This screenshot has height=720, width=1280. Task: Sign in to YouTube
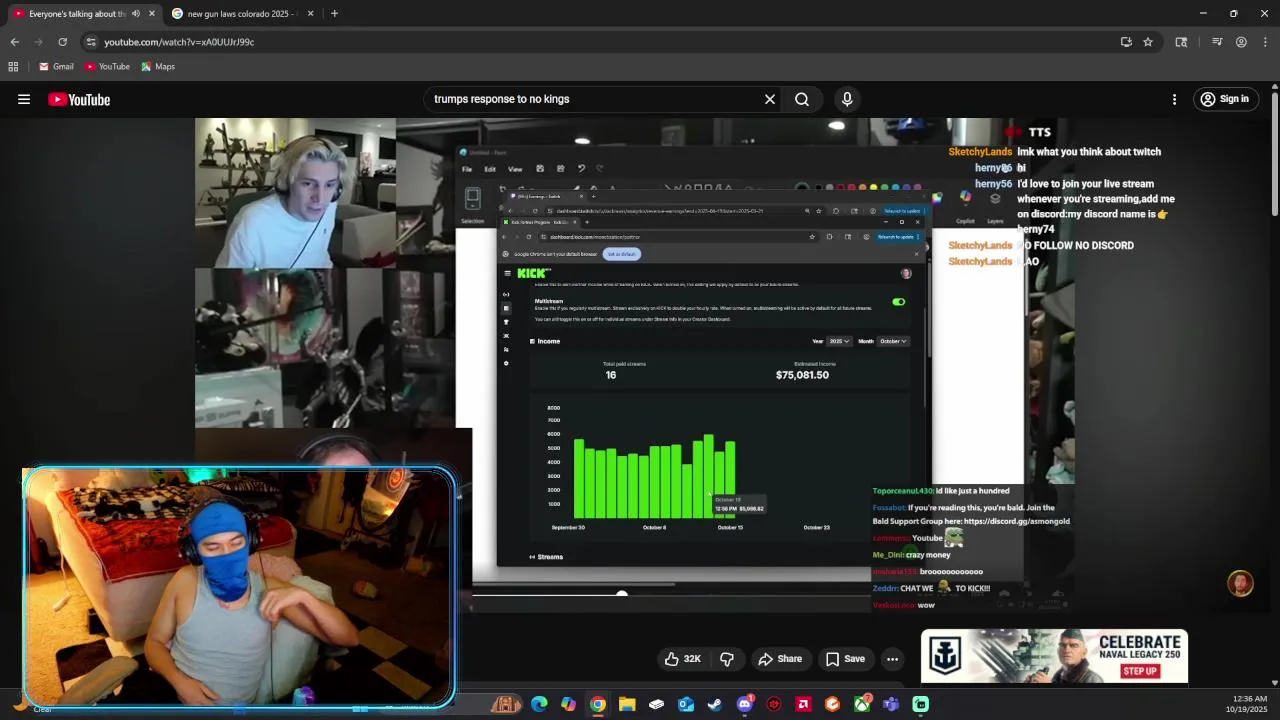pos(1225,99)
